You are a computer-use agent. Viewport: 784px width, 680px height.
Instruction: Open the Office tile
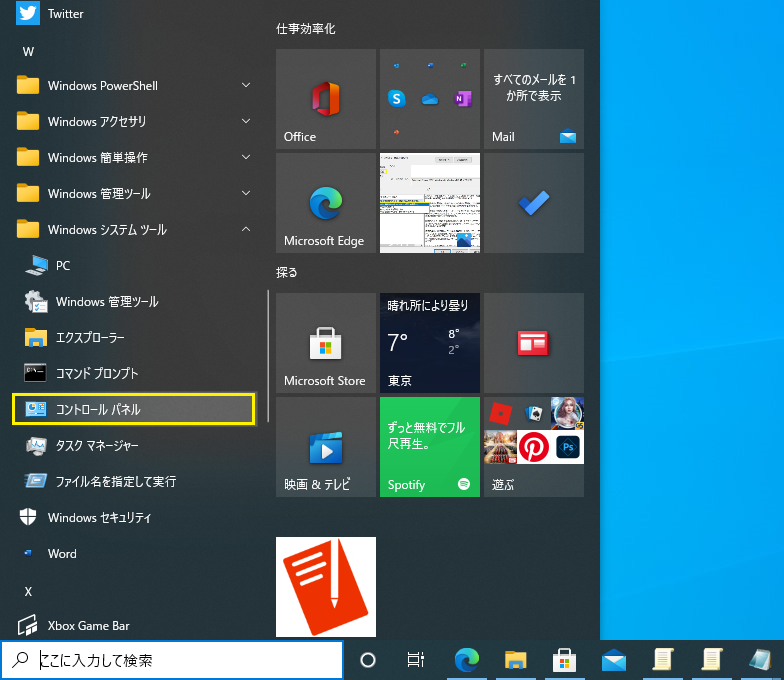(x=326, y=99)
